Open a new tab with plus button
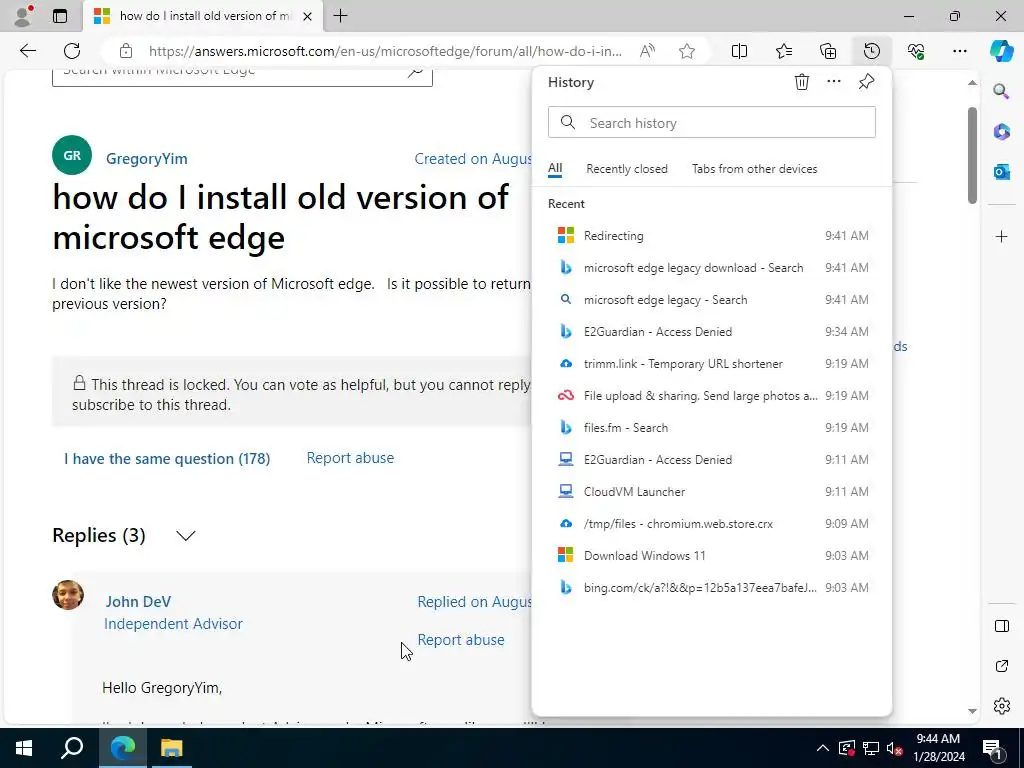 point(340,16)
